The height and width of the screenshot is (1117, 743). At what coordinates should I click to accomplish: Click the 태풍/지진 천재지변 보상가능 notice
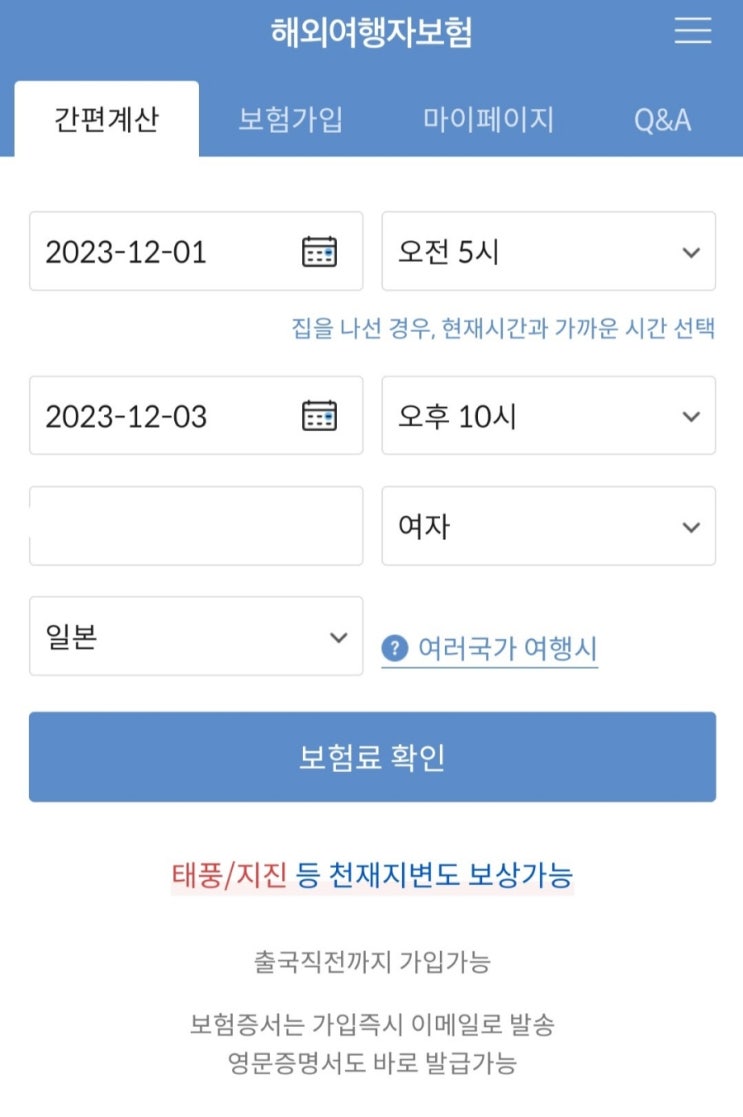[372, 876]
